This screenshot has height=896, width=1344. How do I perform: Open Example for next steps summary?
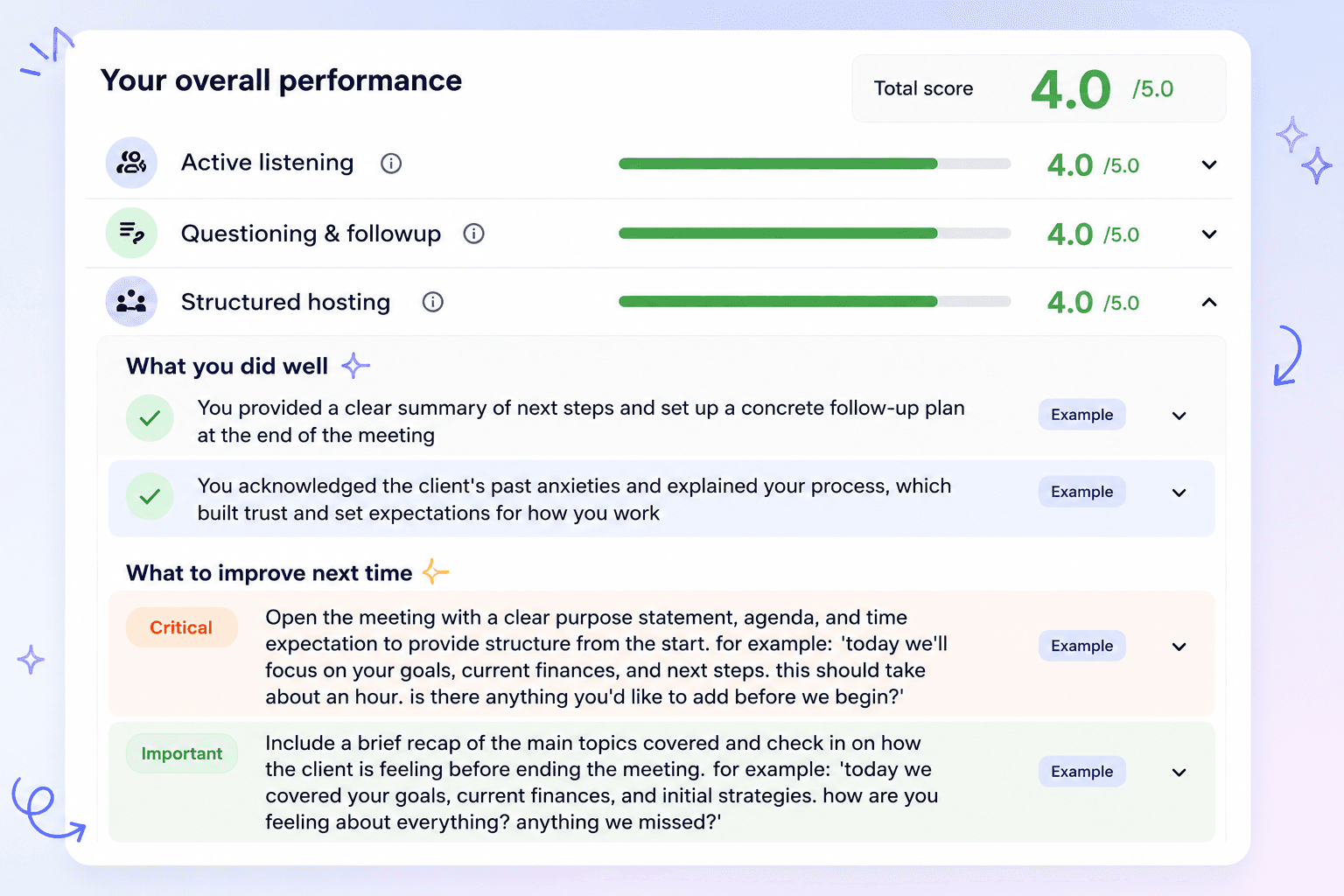click(x=1082, y=415)
